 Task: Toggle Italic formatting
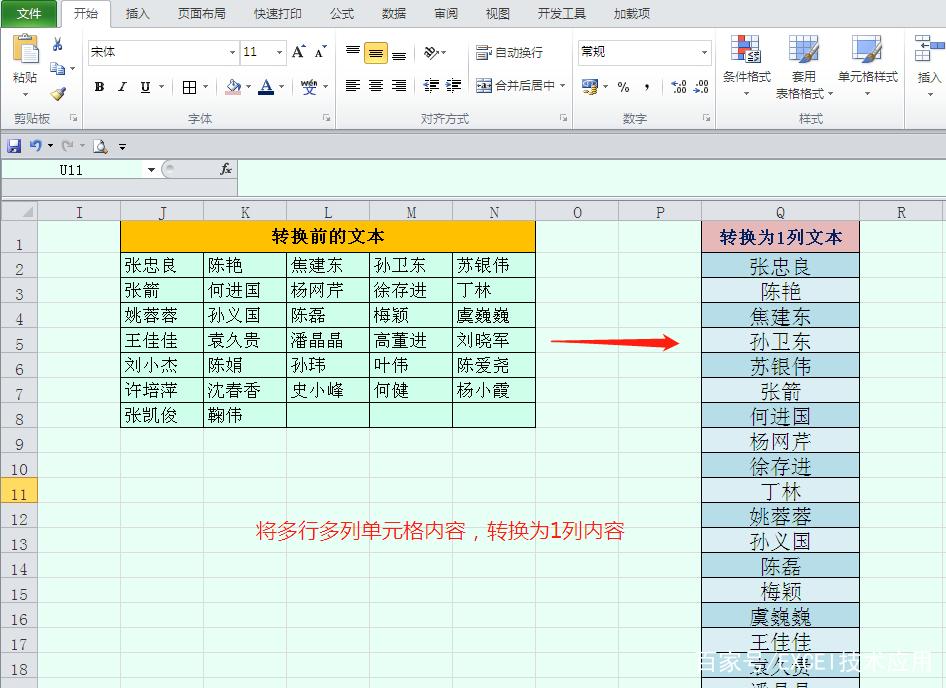click(122, 87)
